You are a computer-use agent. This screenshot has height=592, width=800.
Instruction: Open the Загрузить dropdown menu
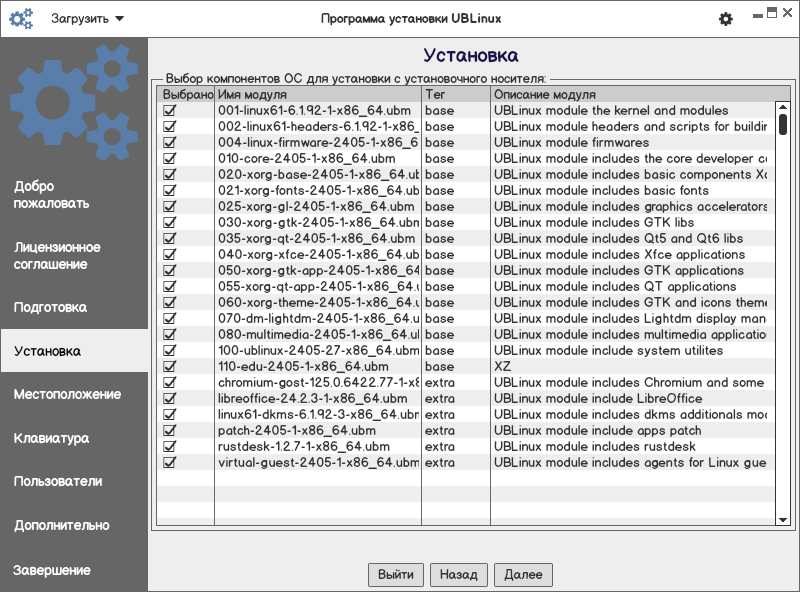click(87, 19)
